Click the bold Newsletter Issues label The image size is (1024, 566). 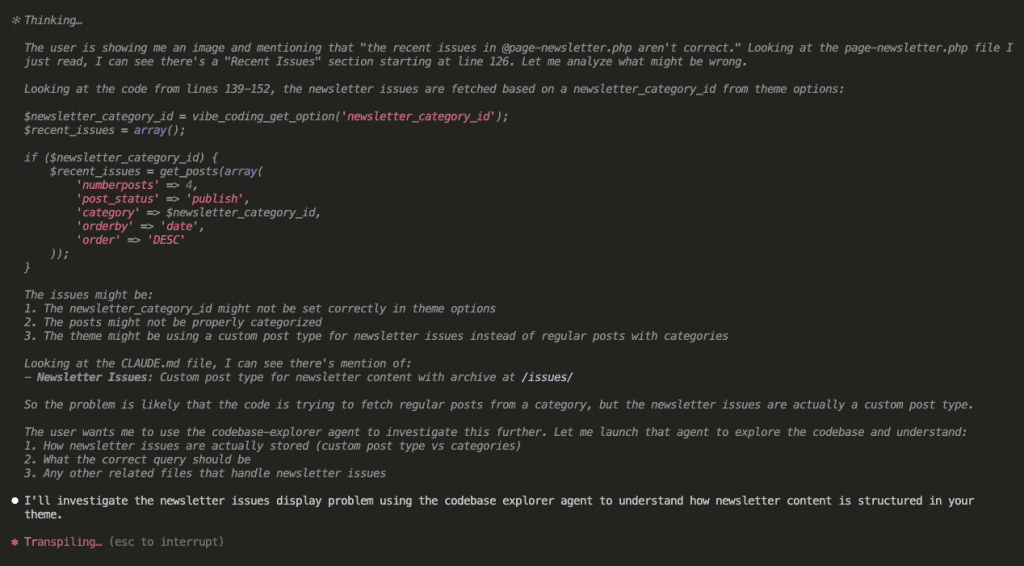pyautogui.click(x=95, y=377)
